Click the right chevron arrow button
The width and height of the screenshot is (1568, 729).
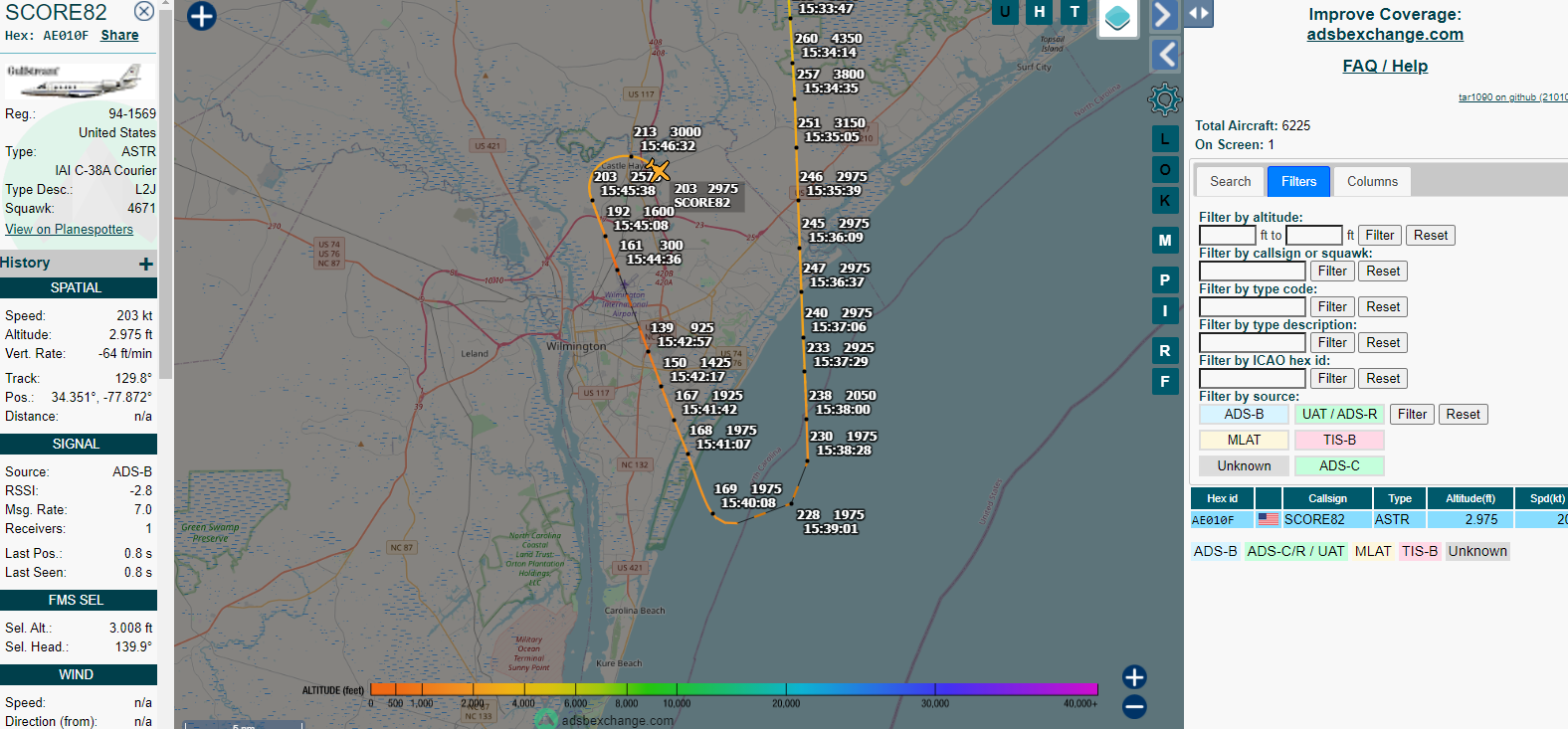pos(1164,15)
